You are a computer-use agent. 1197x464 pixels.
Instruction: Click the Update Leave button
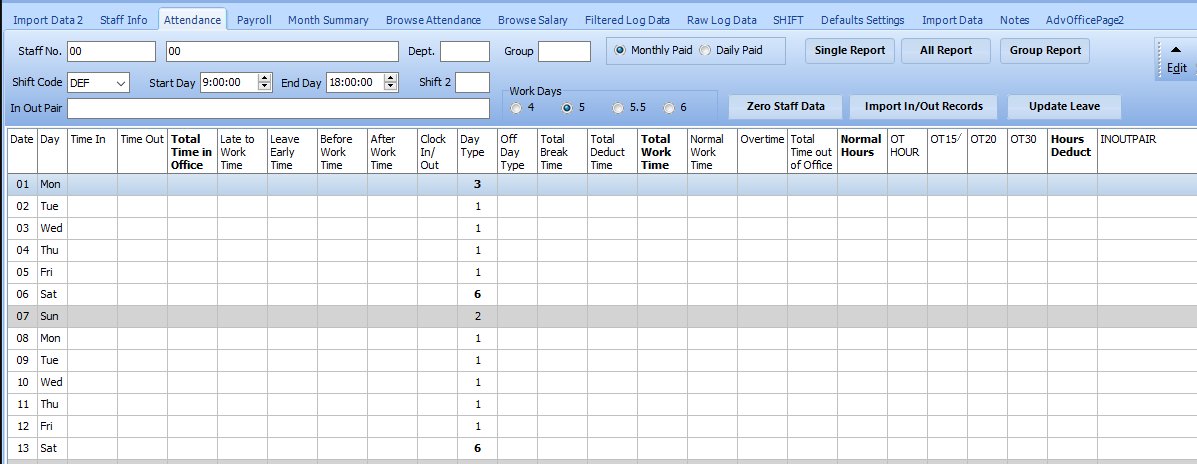coord(1063,106)
